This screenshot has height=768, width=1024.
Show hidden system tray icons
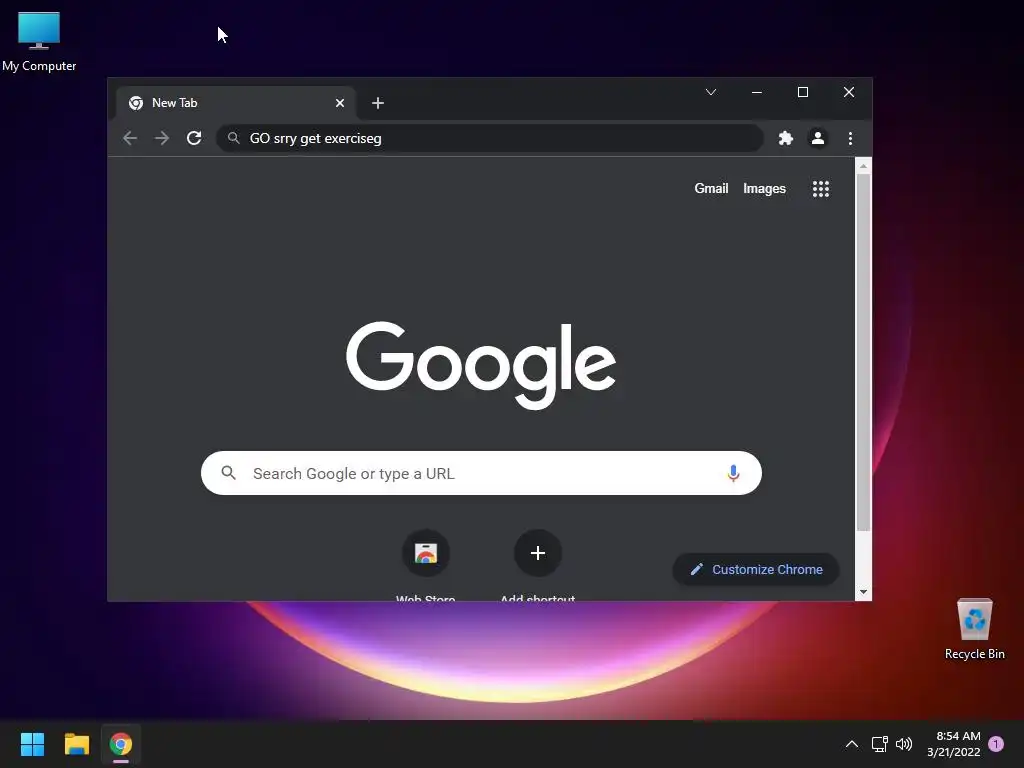coord(852,744)
